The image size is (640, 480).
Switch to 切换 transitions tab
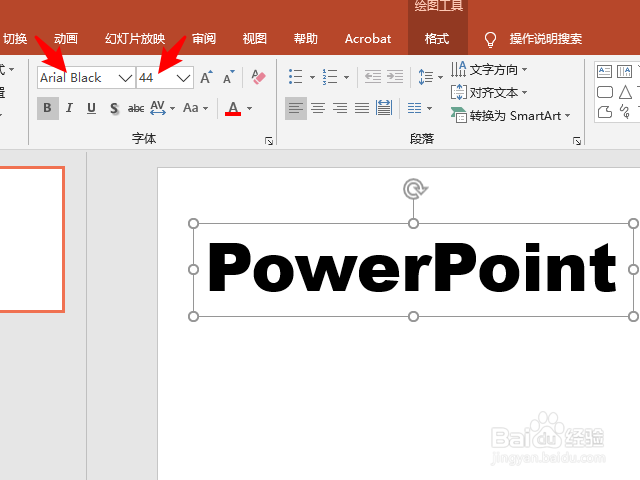click(15, 39)
